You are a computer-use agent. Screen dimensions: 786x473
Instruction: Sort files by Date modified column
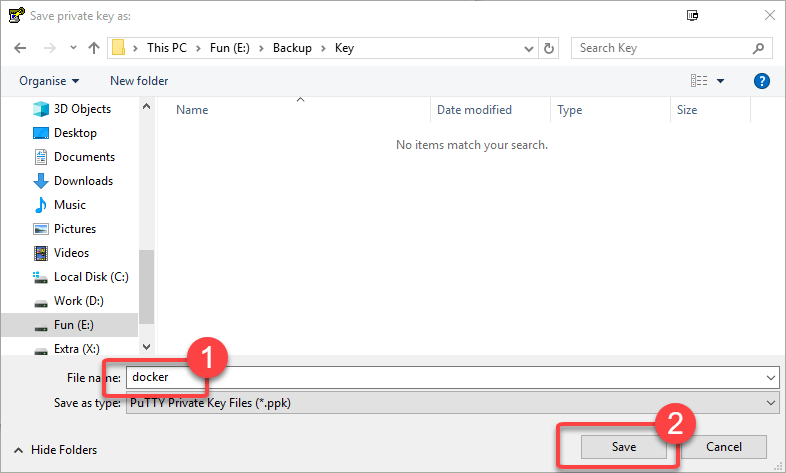tap(474, 110)
